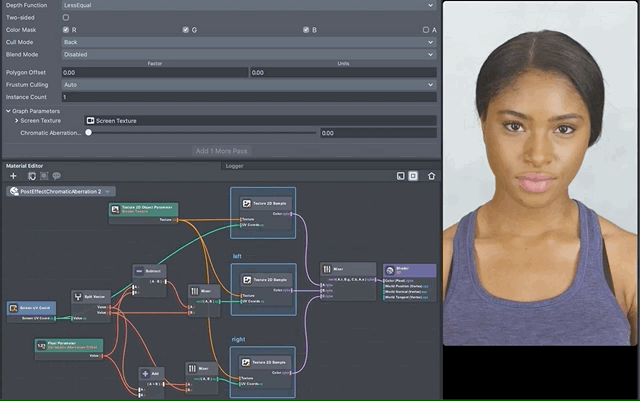
Task: Click the comment bubble icon in Material Editor
Action: tap(57, 176)
